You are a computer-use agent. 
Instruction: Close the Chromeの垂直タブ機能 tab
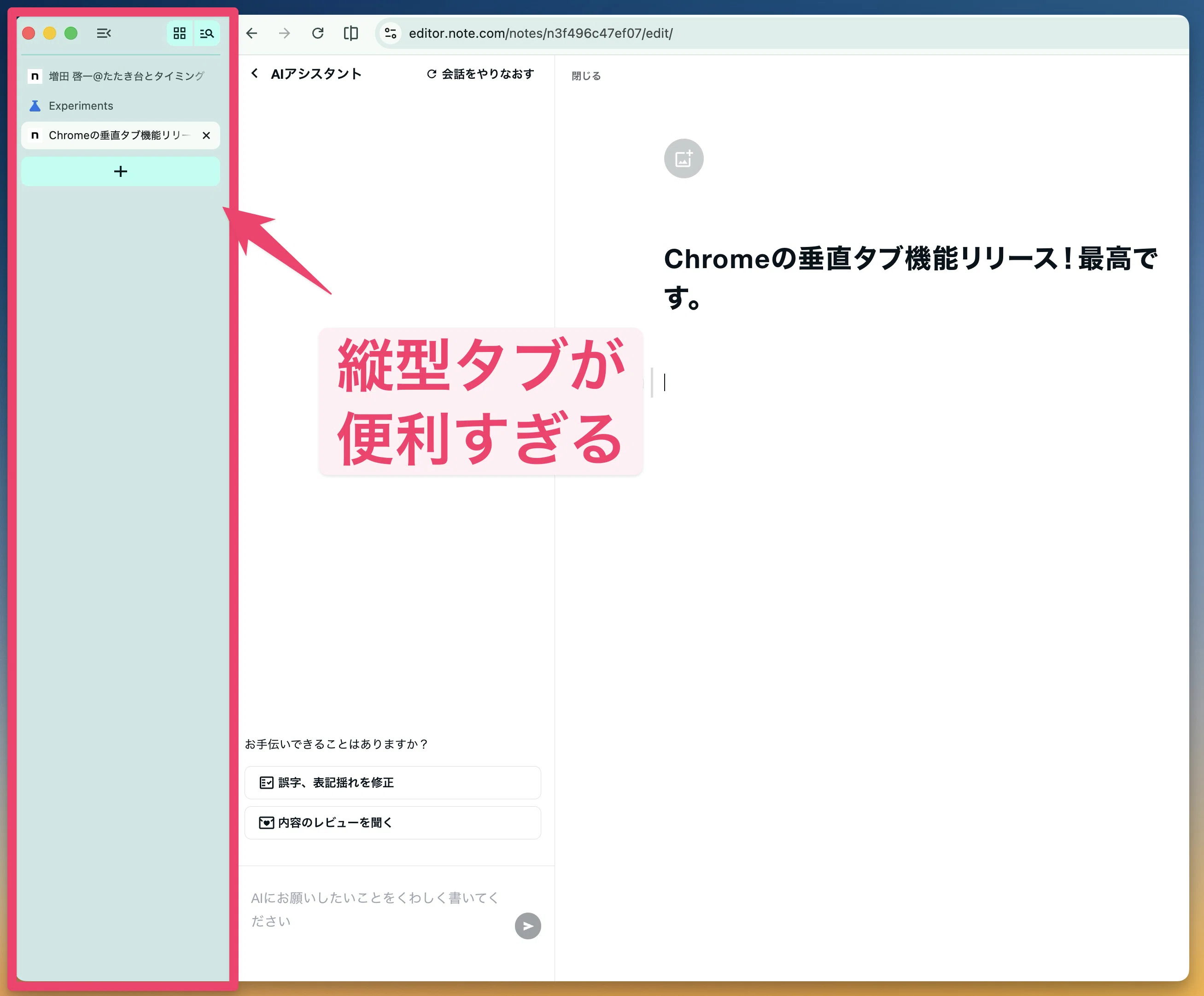coord(206,135)
